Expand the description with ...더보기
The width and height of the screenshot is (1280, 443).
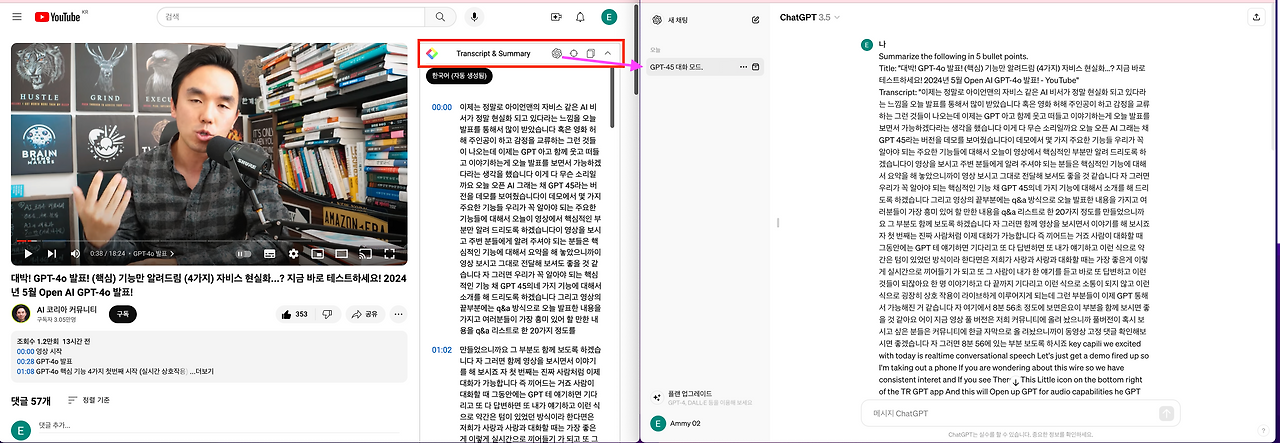tap(200, 370)
